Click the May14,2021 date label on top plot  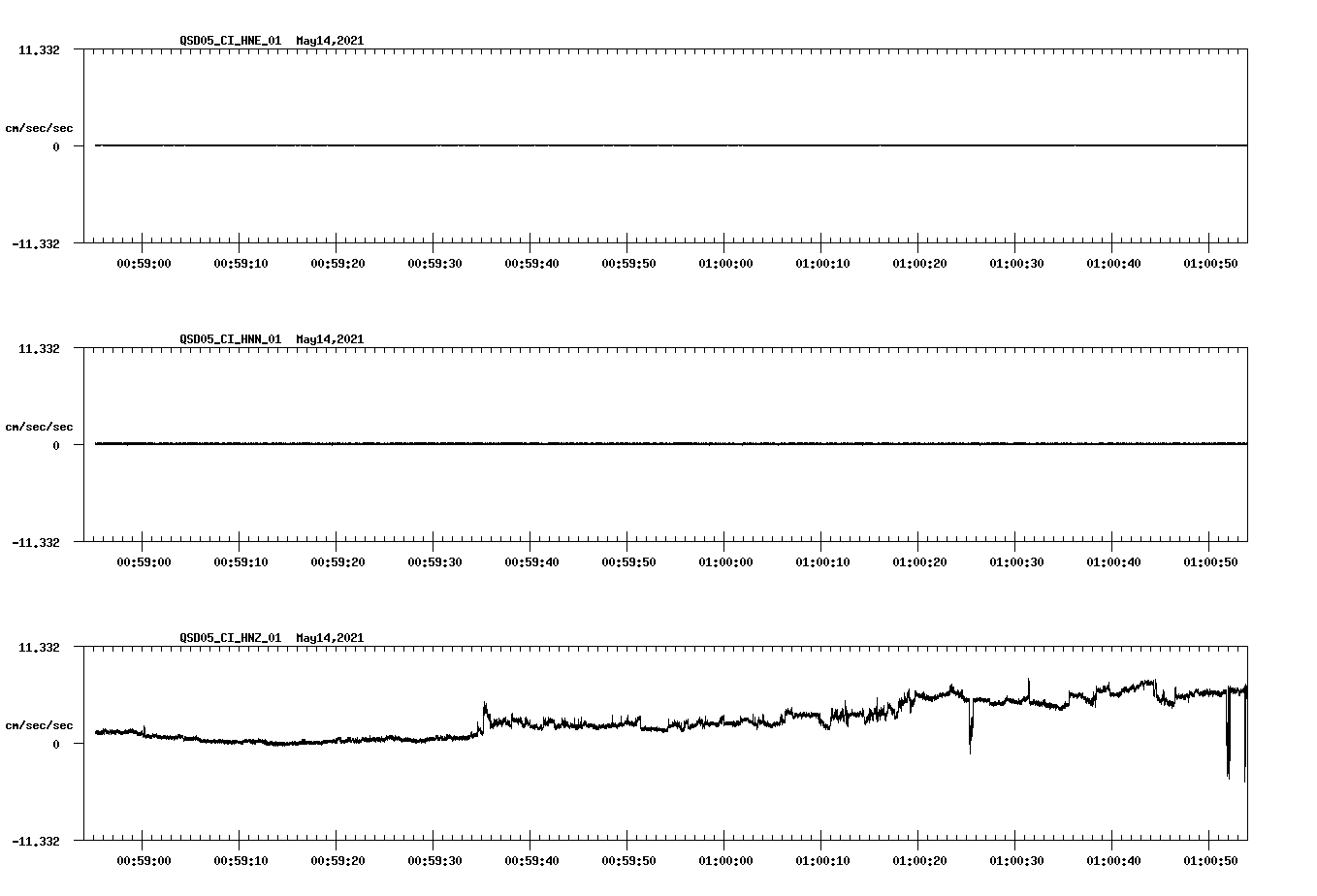pyautogui.click(x=329, y=42)
